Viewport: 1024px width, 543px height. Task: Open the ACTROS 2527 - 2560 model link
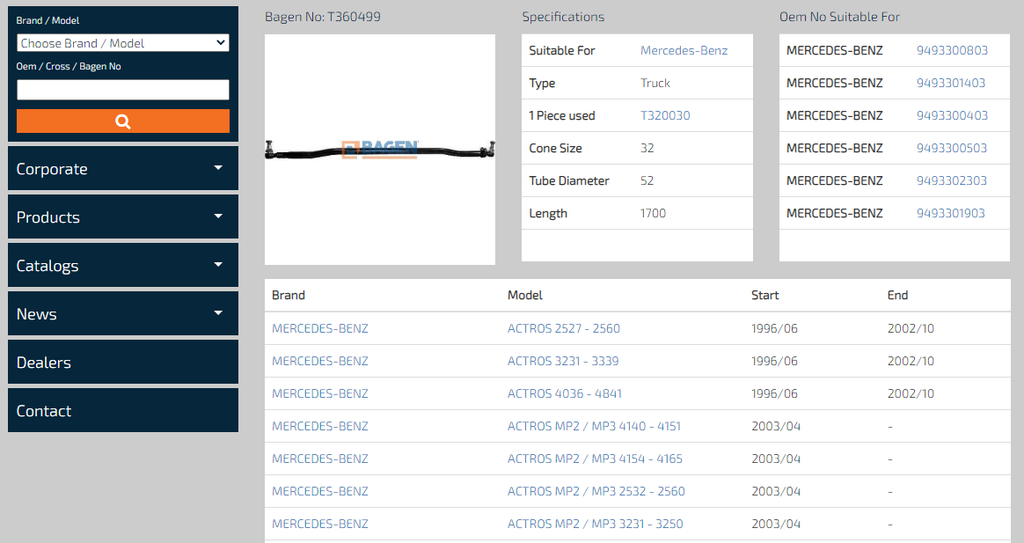click(563, 329)
